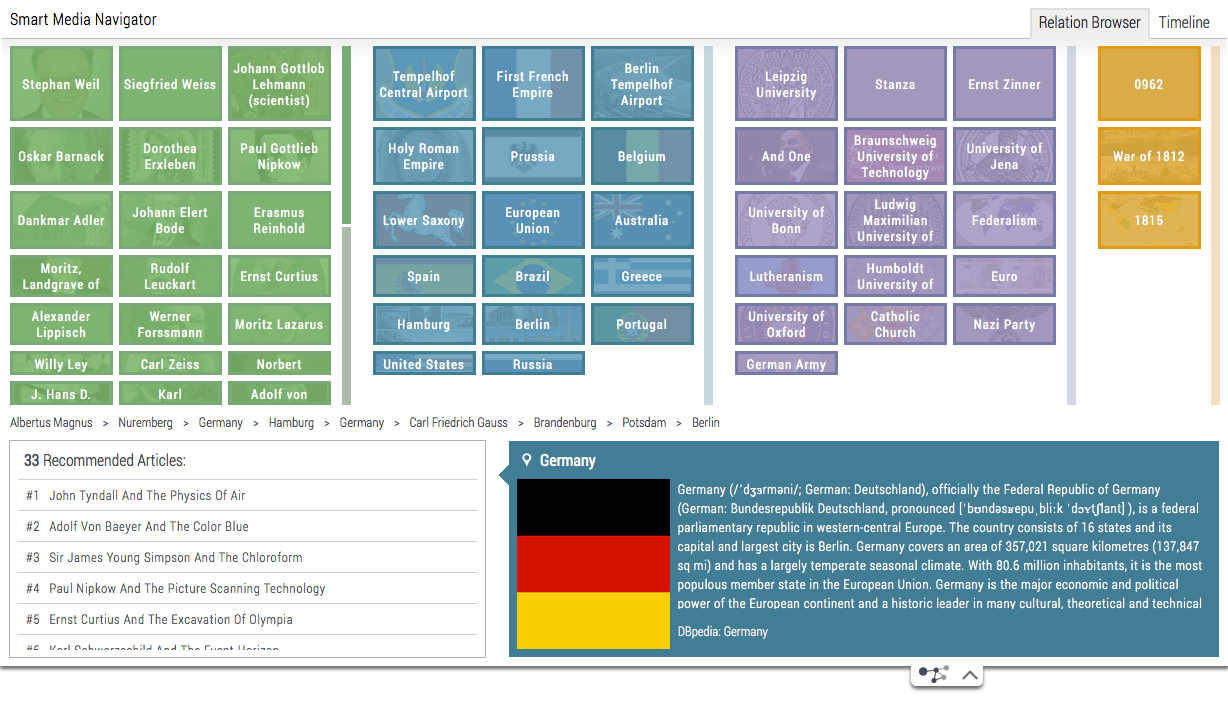Image resolution: width=1228 pixels, height=705 pixels.
Task: Select the Prussia place tile
Action: point(532,156)
